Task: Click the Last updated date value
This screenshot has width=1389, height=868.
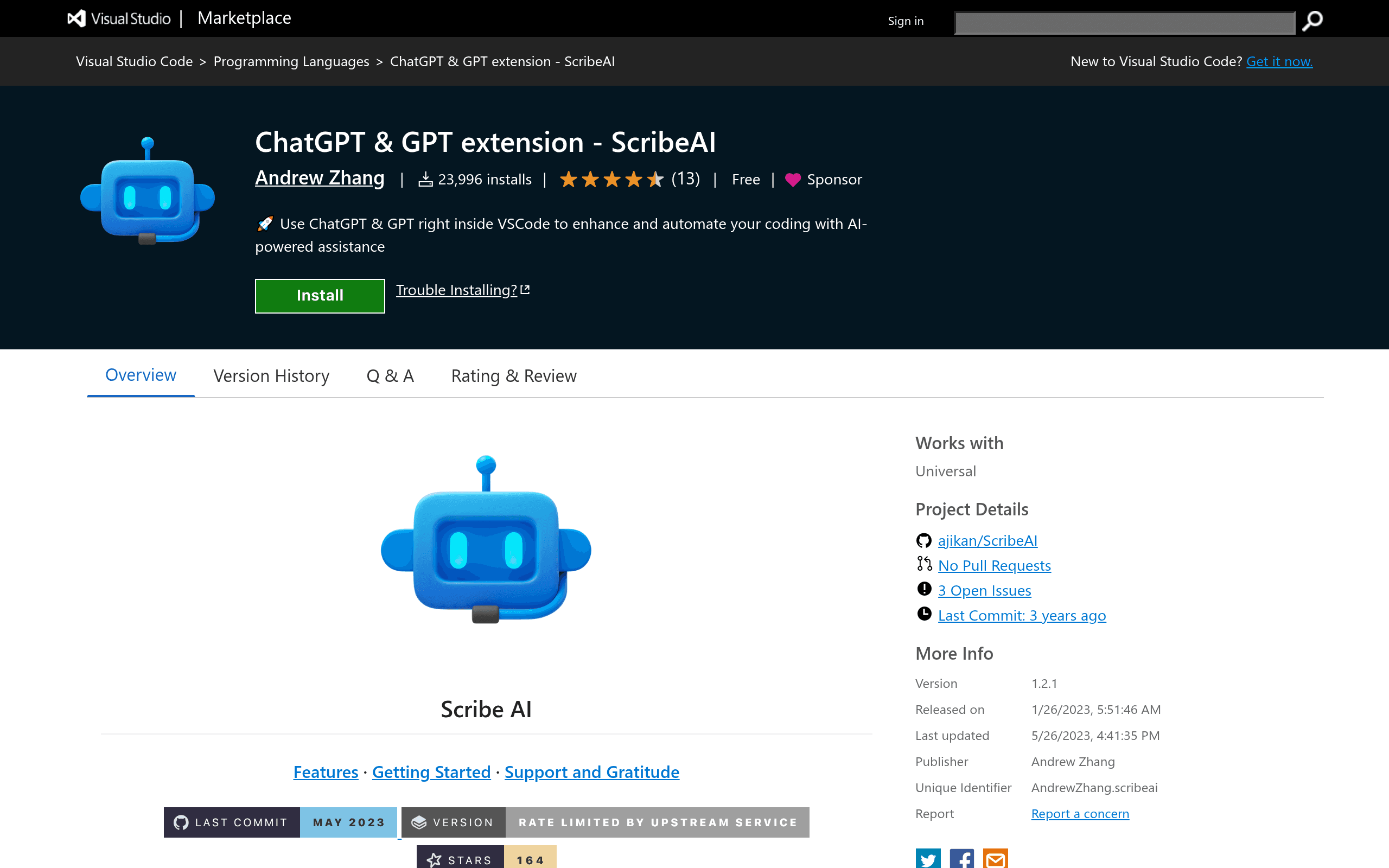Action: pyautogui.click(x=1095, y=736)
